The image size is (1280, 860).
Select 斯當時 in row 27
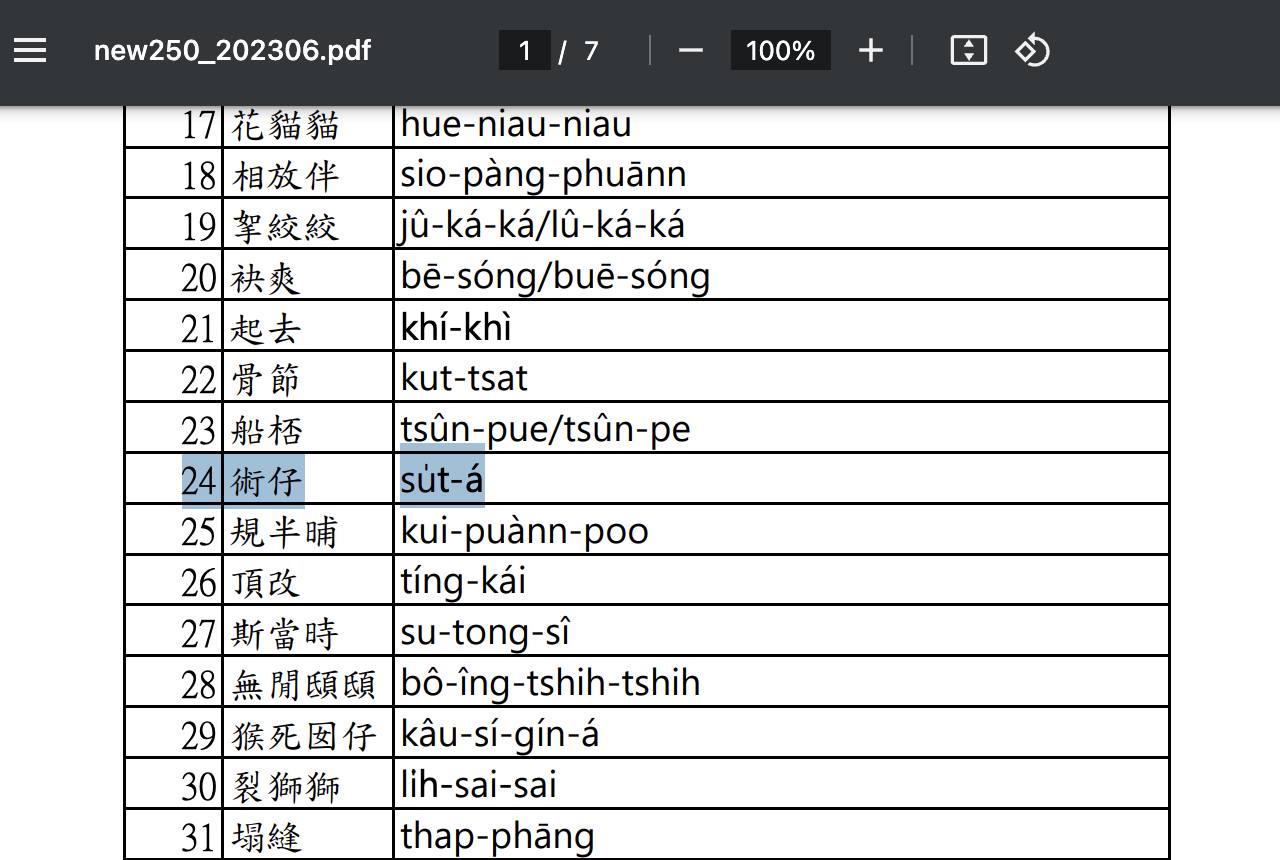[x=286, y=635]
